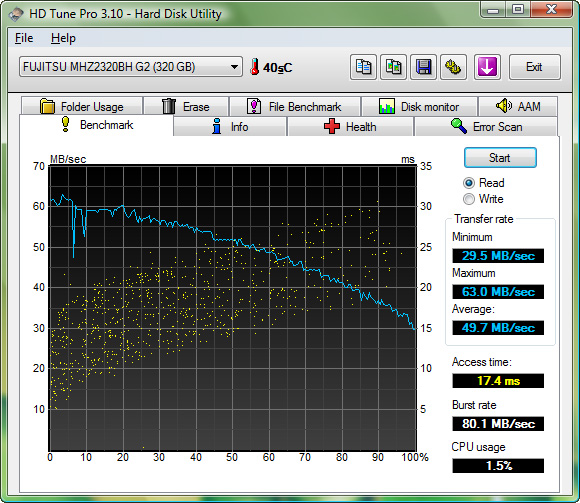Switch to the Erase tab
This screenshot has width=580, height=503.
[x=186, y=107]
